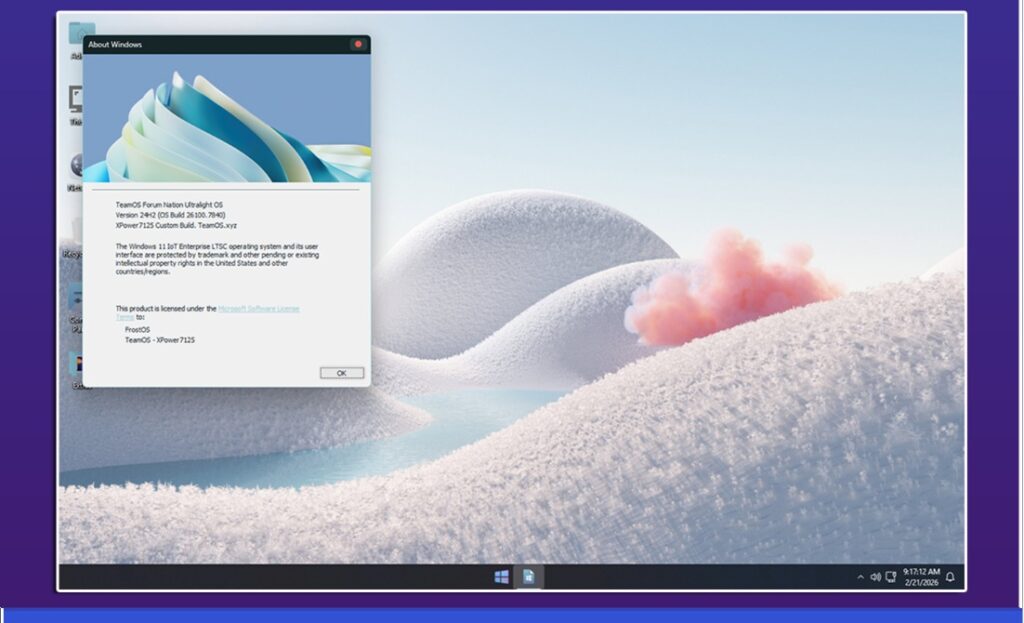Screen dimensions: 1024x623
Task: Open the taskbar clock and date
Action: pos(921,577)
